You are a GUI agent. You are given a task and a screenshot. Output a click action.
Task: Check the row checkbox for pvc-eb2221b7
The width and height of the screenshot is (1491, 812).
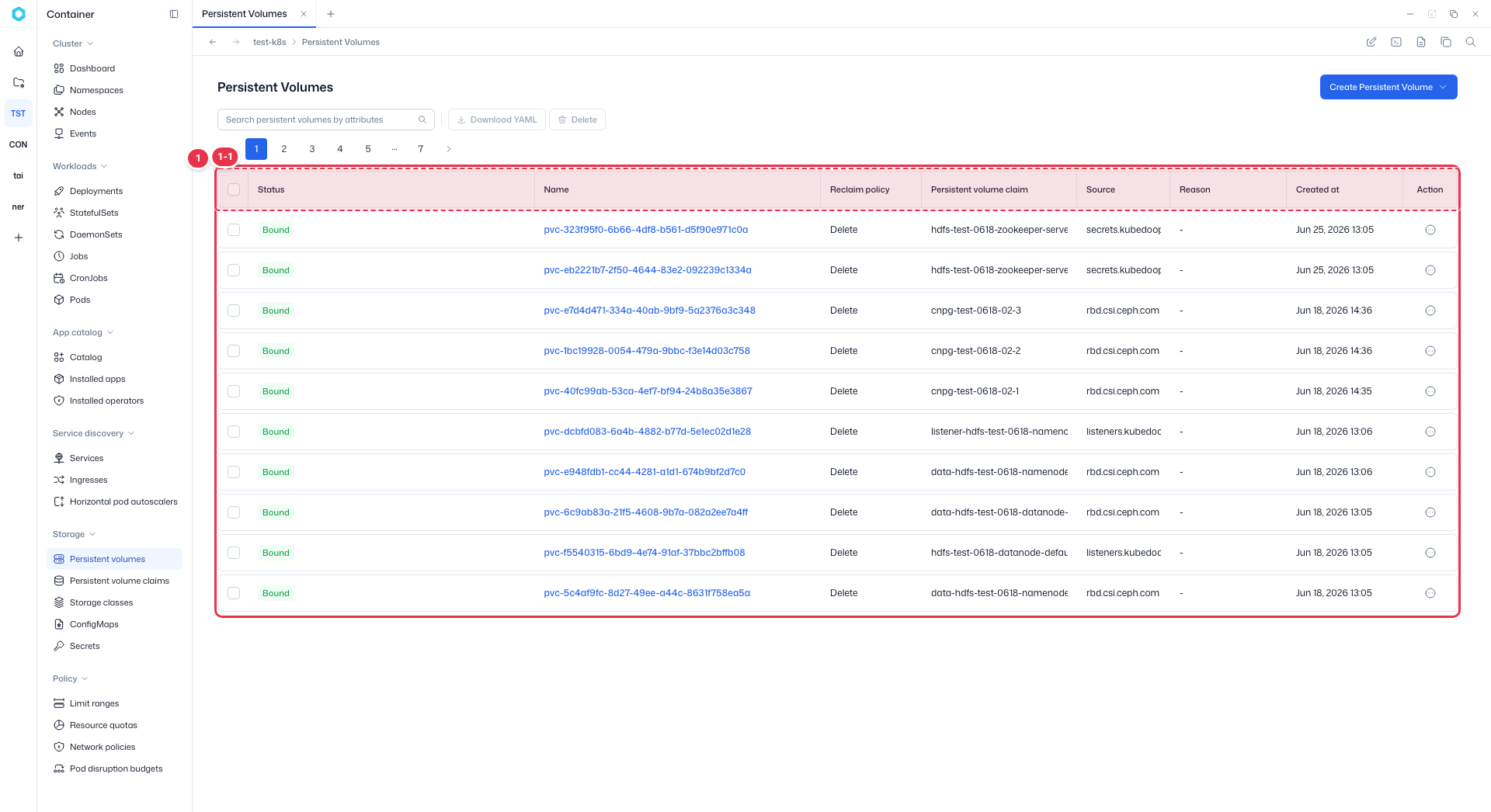[x=234, y=270]
